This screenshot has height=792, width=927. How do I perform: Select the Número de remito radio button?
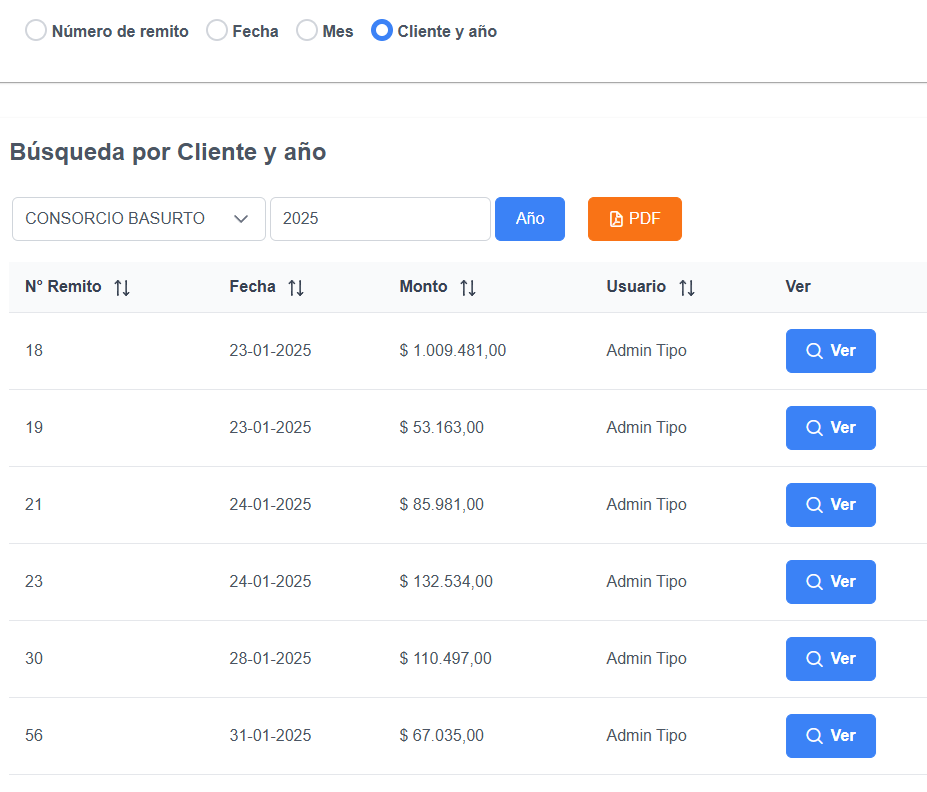(36, 31)
